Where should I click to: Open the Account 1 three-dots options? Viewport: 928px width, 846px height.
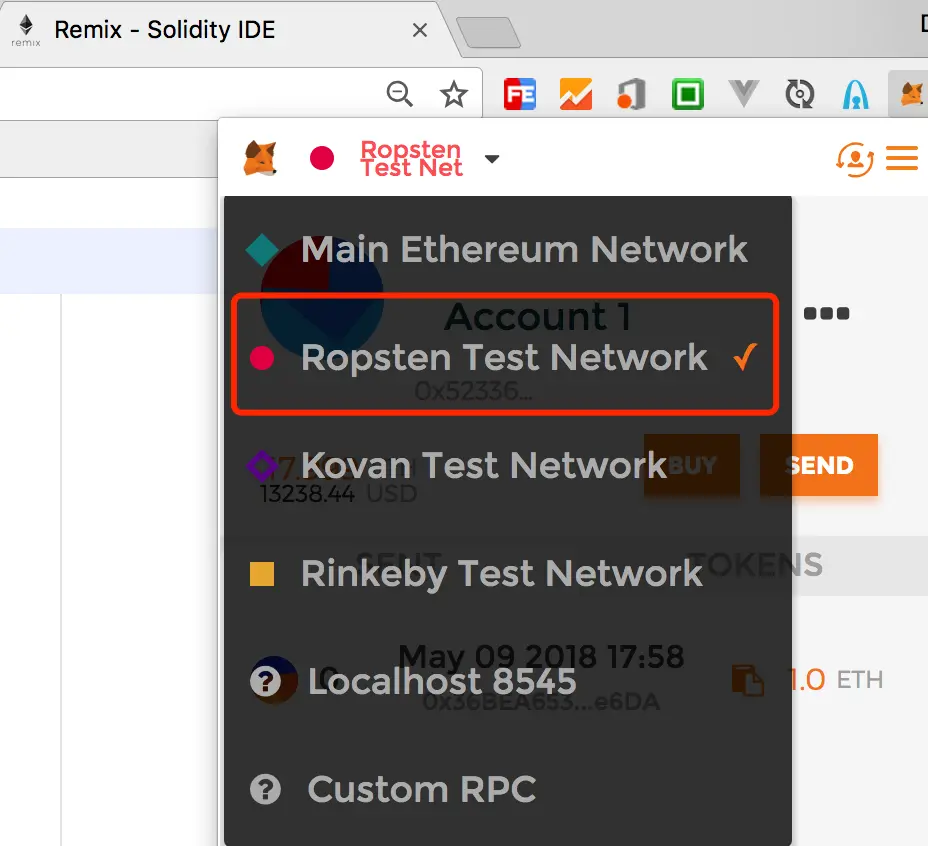pyautogui.click(x=826, y=313)
